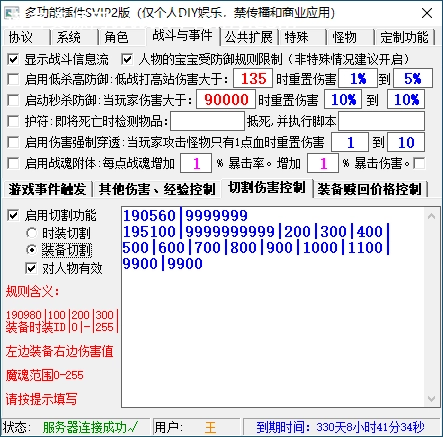This screenshot has width=443, height=437.
Task: Enable 启用低杀高防御 checkbox
Action: pyautogui.click(x=13, y=79)
